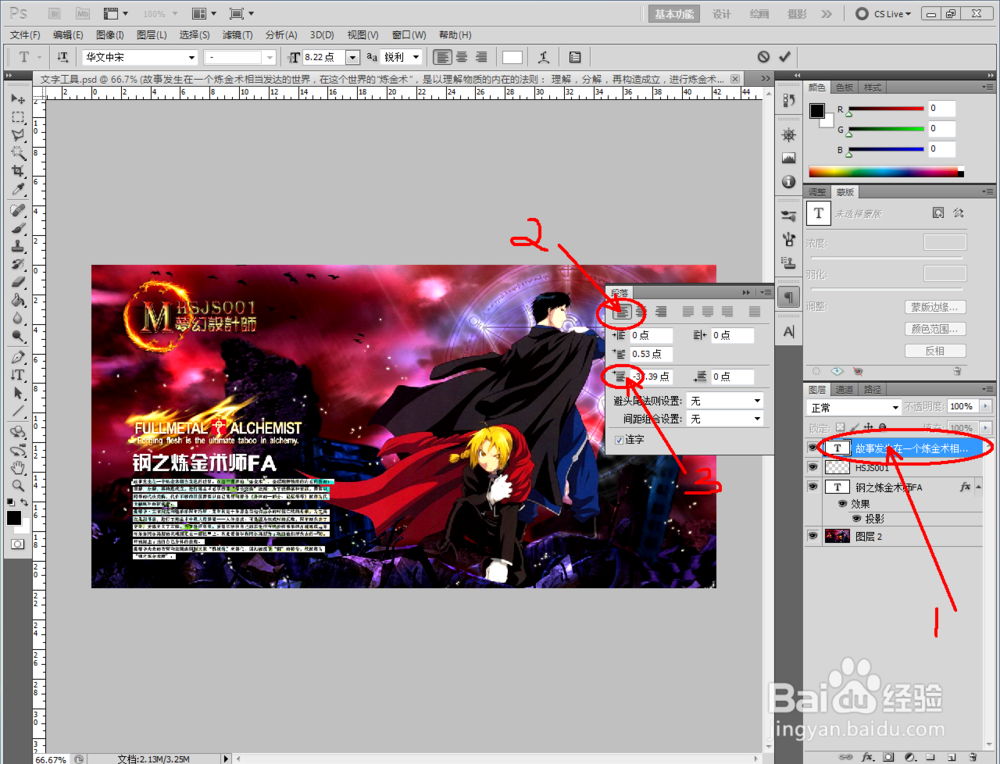
Task: Hide the HSJS001 layer
Action: [x=812, y=467]
